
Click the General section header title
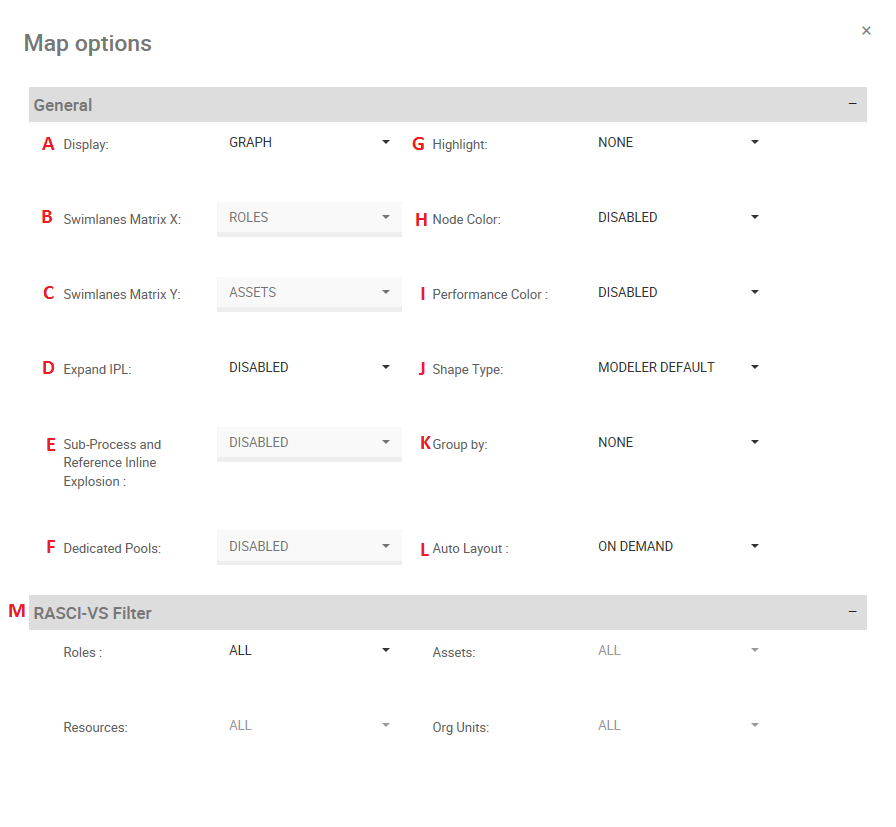coord(63,105)
